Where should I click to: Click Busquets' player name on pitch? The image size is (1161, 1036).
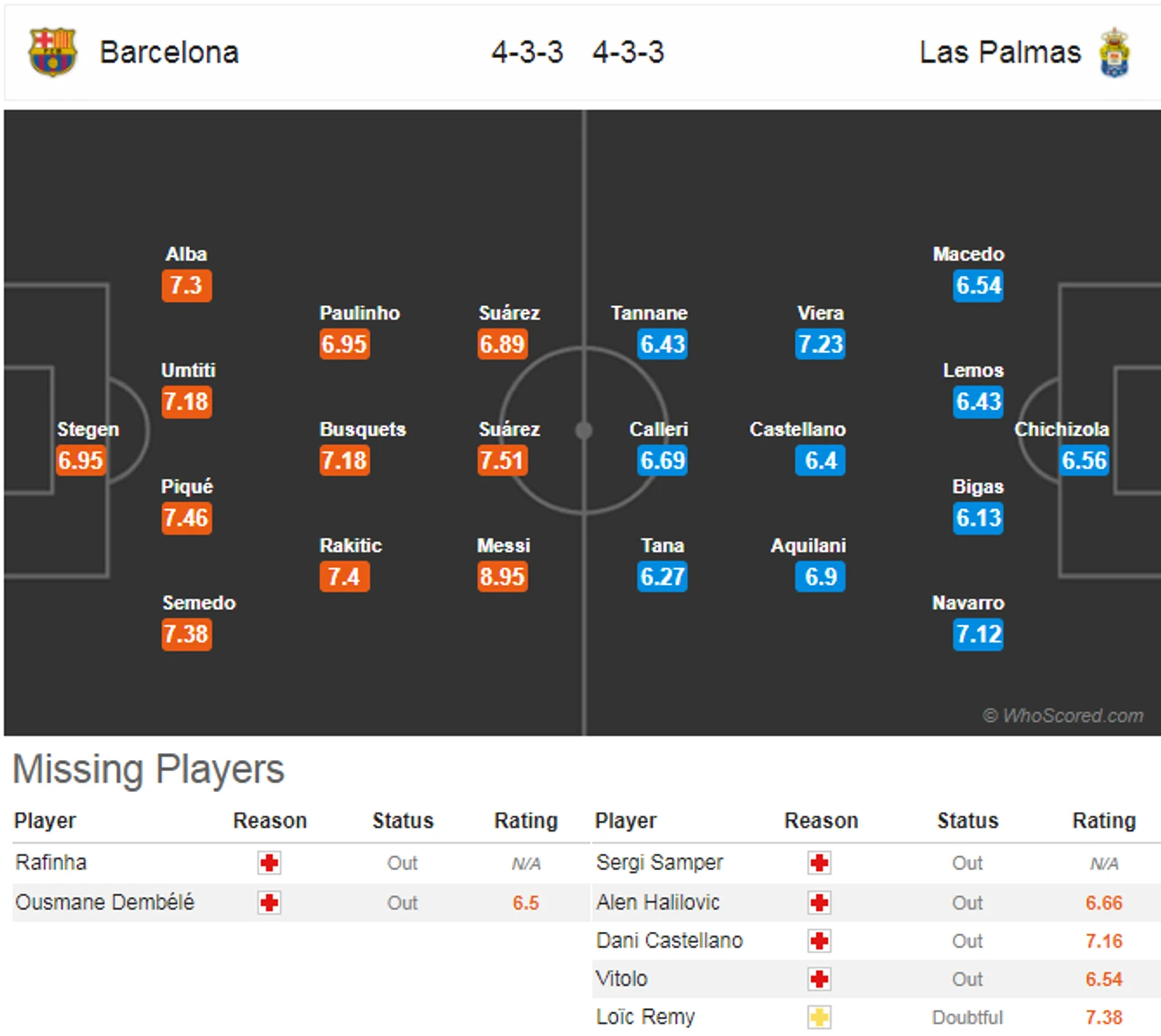tap(363, 429)
